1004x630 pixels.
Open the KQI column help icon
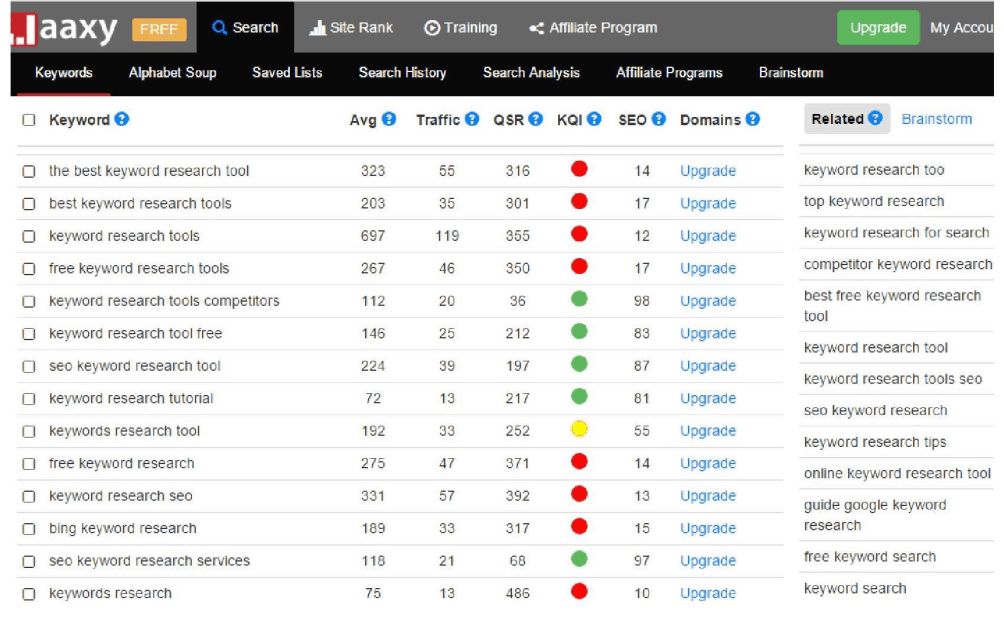click(x=594, y=119)
